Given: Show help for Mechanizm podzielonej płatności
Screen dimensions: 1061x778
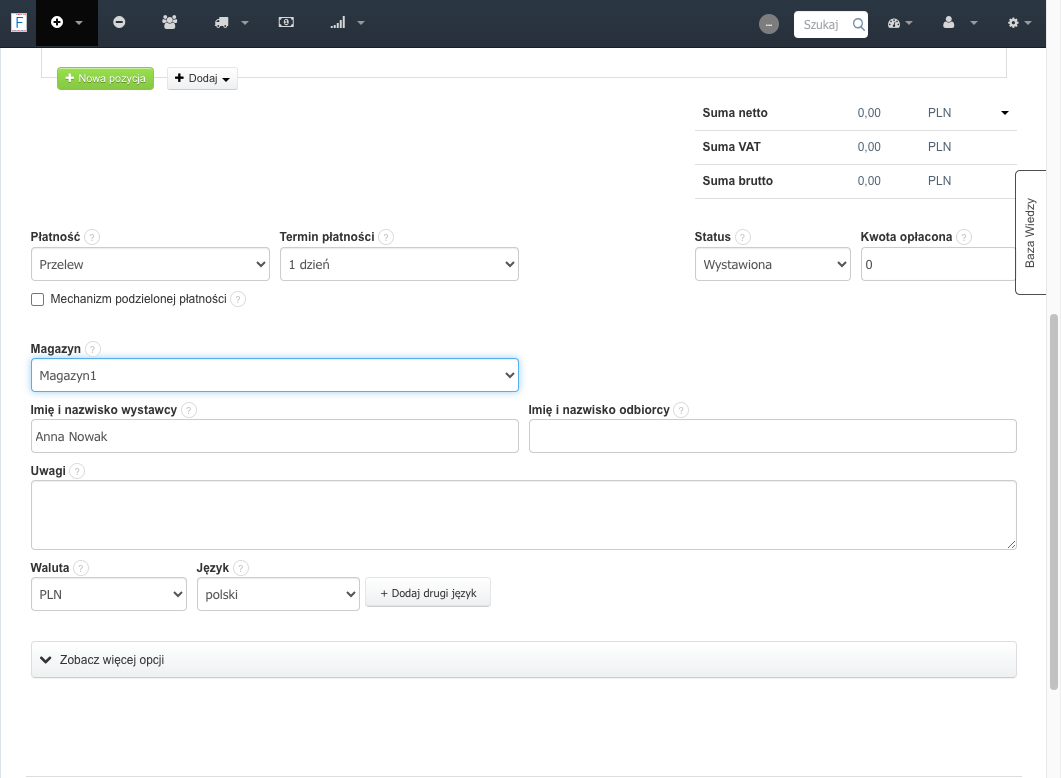Looking at the screenshot, I should [x=238, y=299].
